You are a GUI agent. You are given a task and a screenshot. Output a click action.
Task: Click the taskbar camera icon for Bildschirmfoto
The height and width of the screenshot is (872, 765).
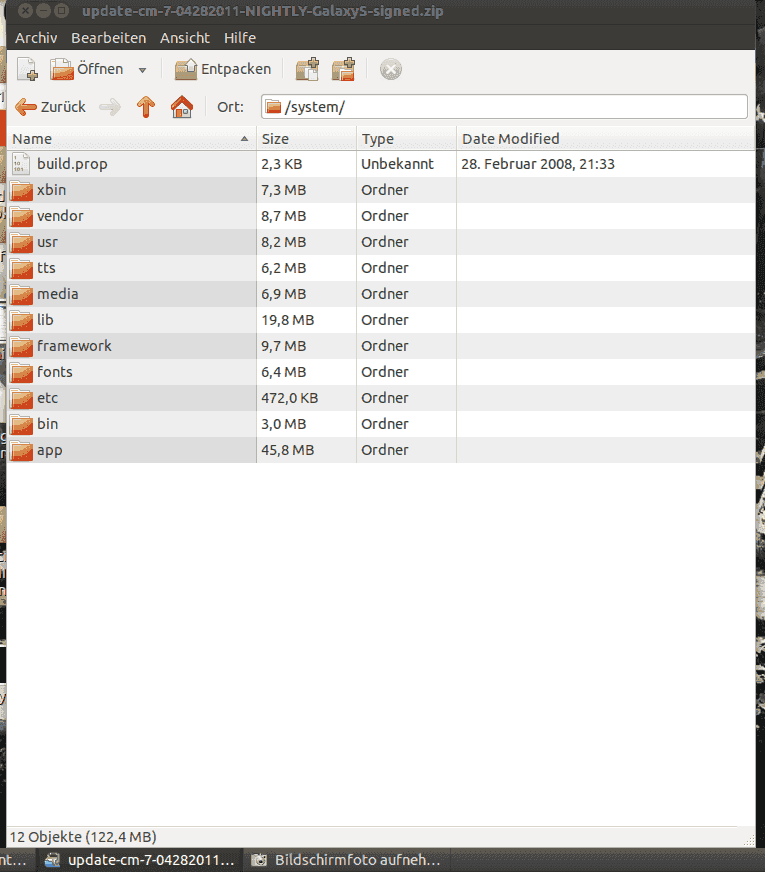[x=259, y=860]
